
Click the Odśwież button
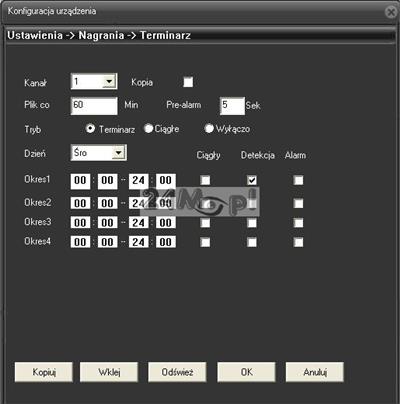point(177,372)
